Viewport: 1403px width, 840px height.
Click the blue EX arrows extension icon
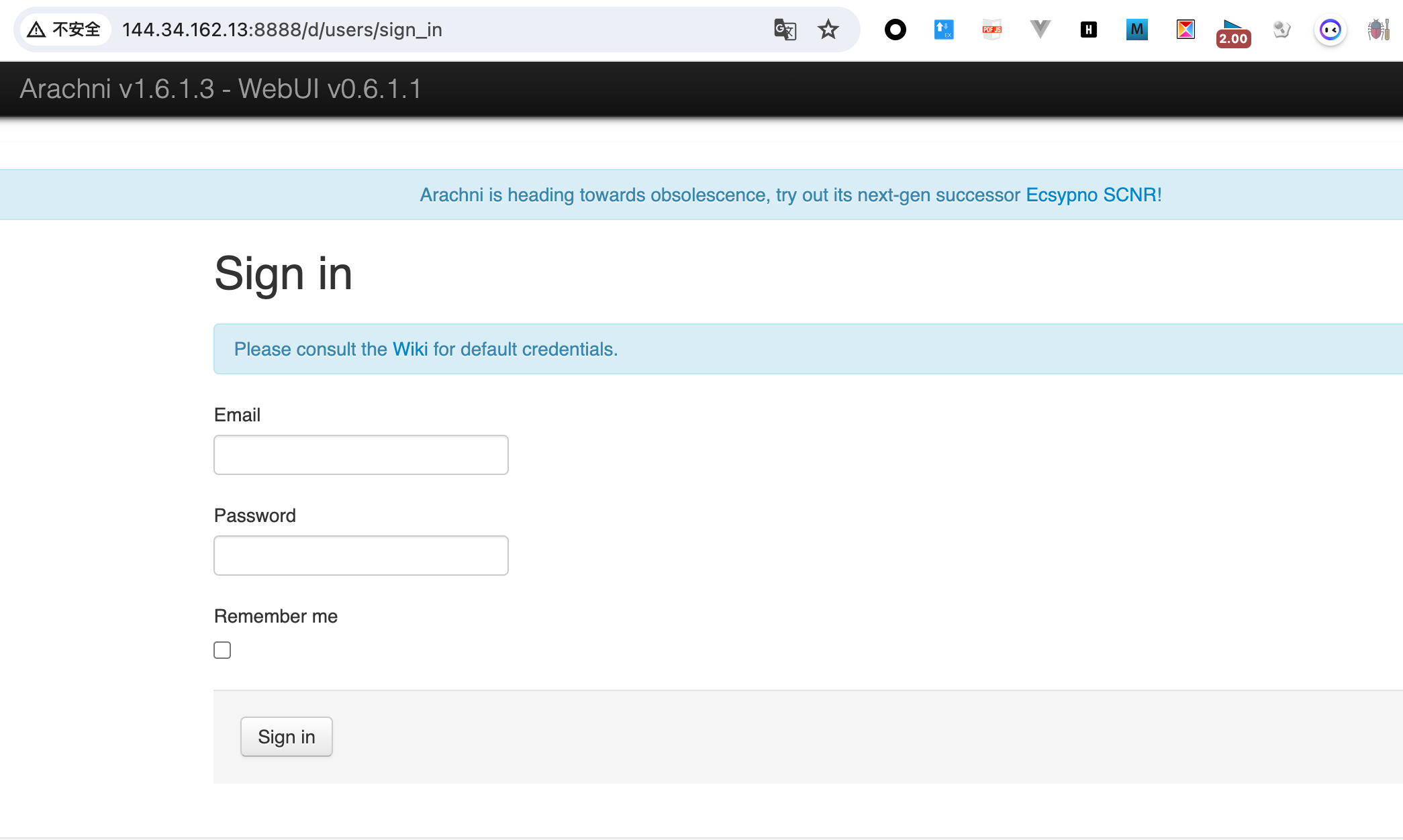(x=943, y=30)
